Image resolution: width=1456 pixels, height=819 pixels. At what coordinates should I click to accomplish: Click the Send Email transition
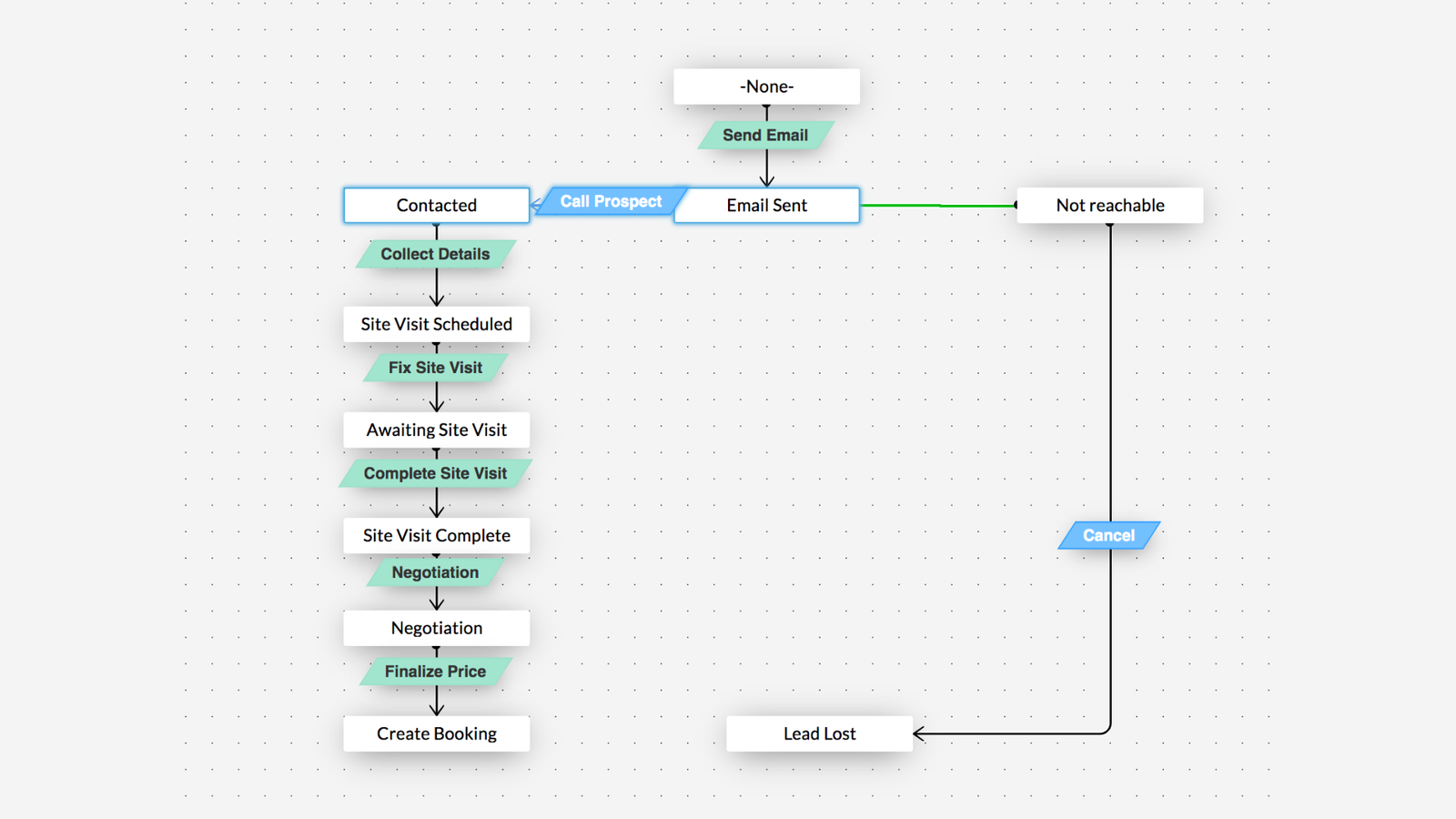pos(765,136)
